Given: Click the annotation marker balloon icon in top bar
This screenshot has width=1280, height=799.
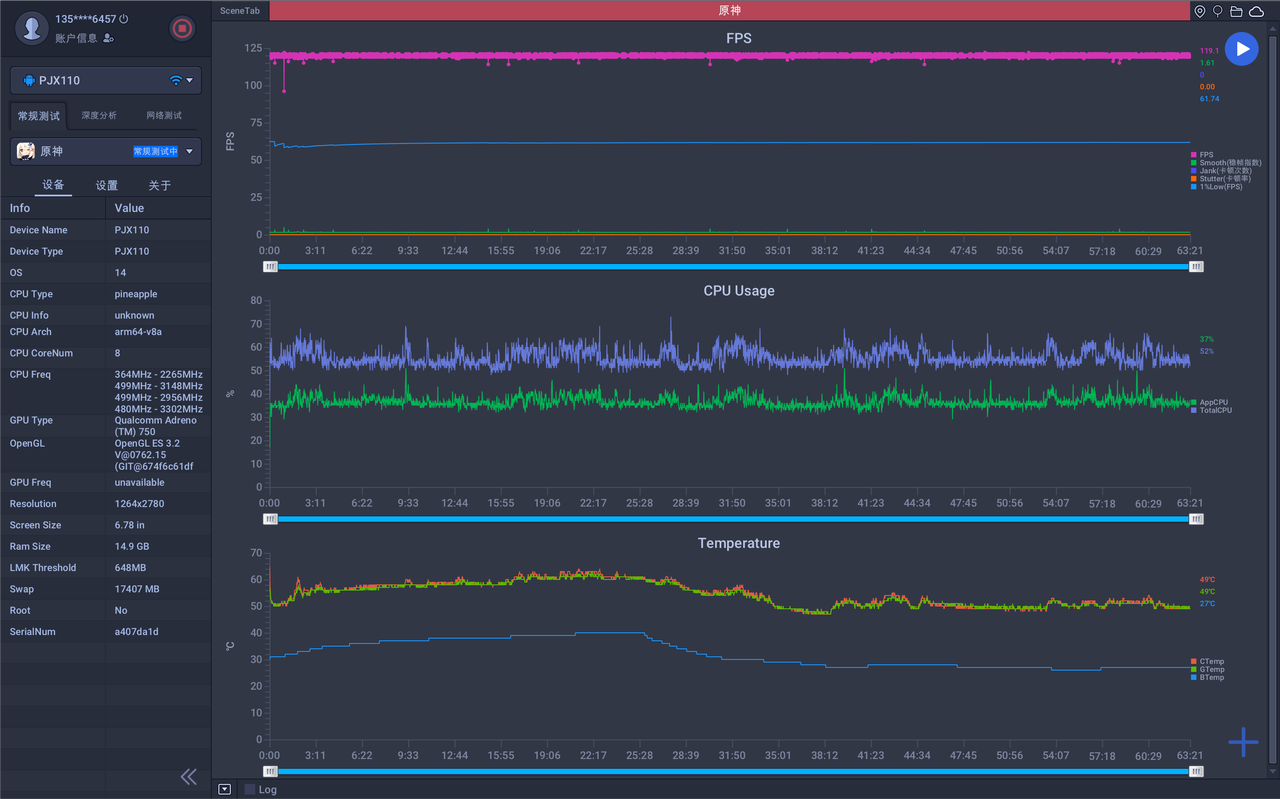Looking at the screenshot, I should (x=1217, y=11).
